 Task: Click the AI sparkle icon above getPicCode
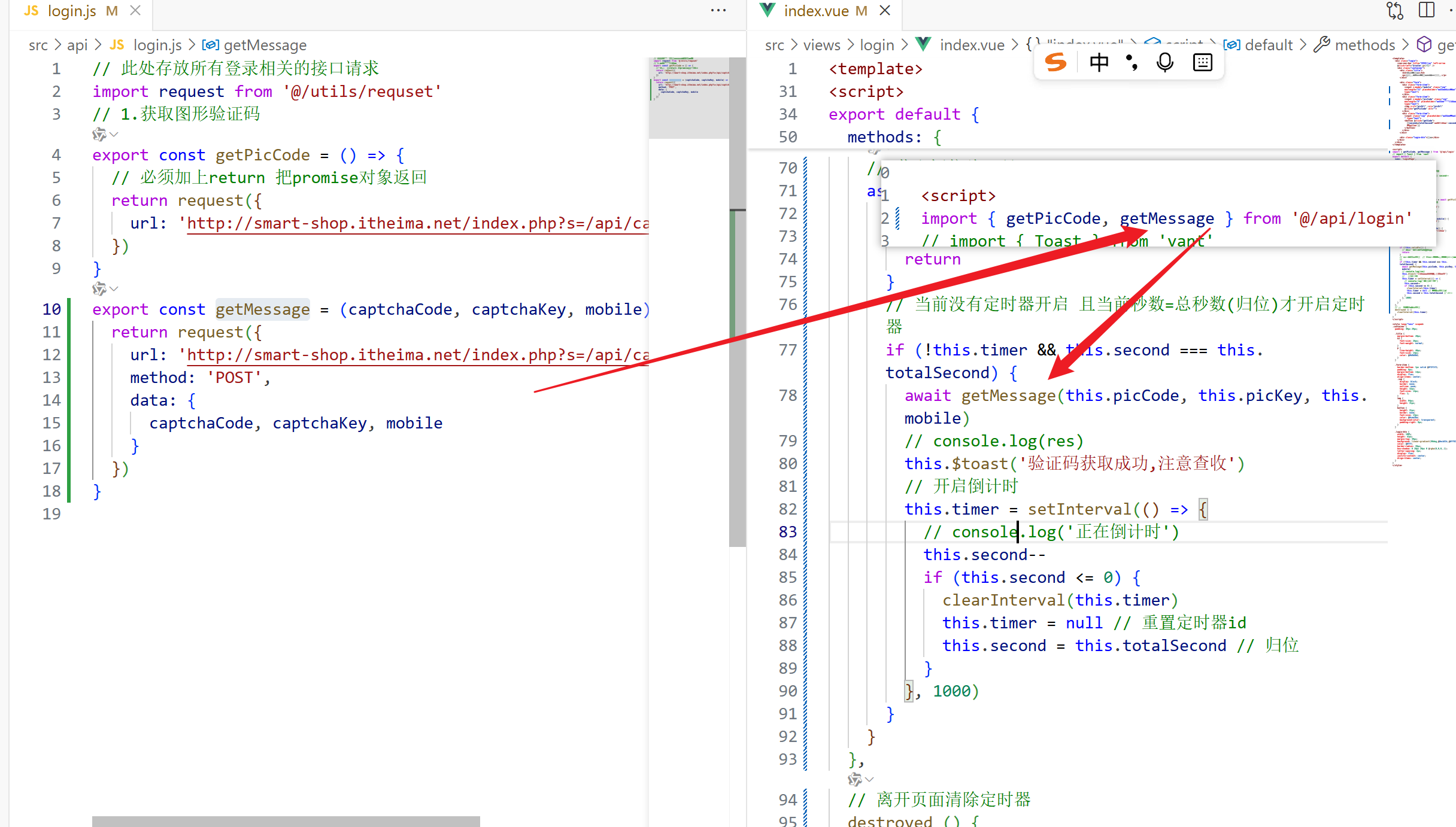click(x=99, y=135)
